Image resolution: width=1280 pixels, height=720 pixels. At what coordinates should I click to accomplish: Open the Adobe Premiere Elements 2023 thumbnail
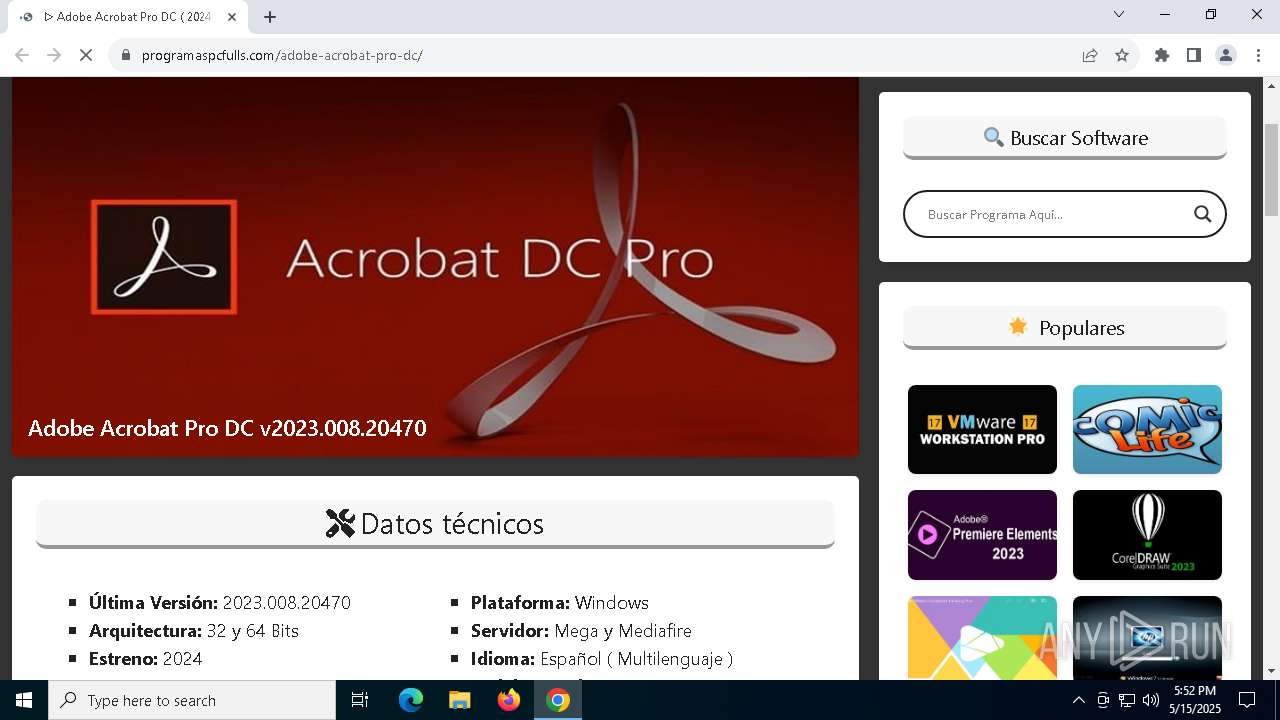pos(982,535)
